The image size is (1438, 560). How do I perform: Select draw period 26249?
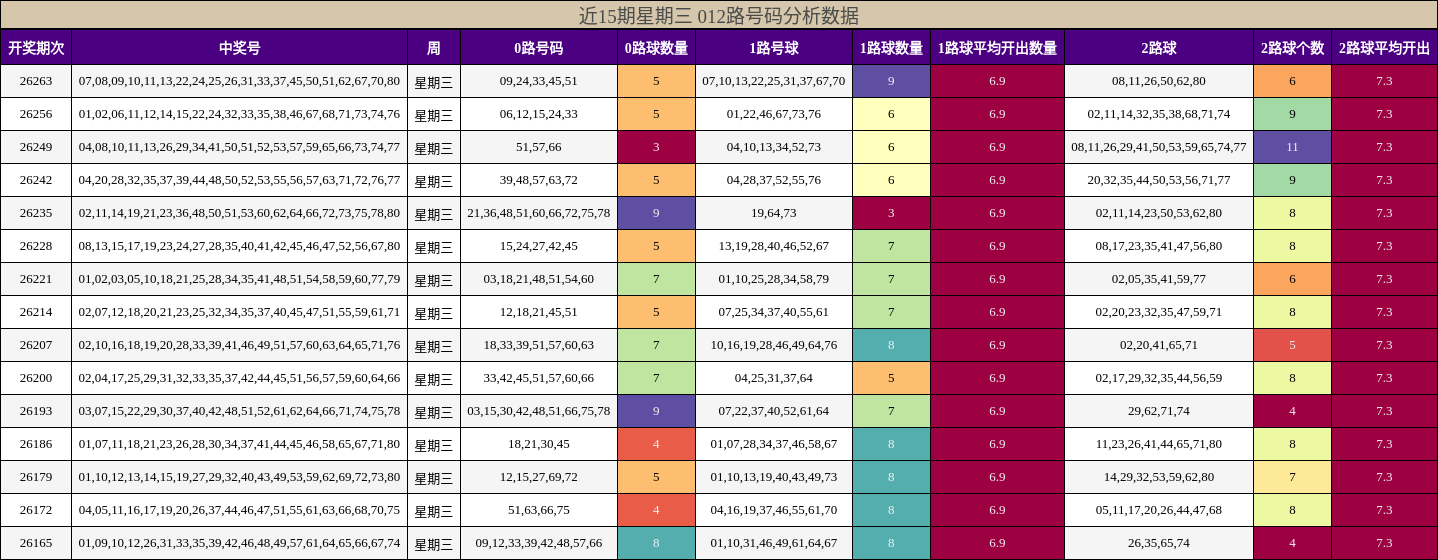36,147
